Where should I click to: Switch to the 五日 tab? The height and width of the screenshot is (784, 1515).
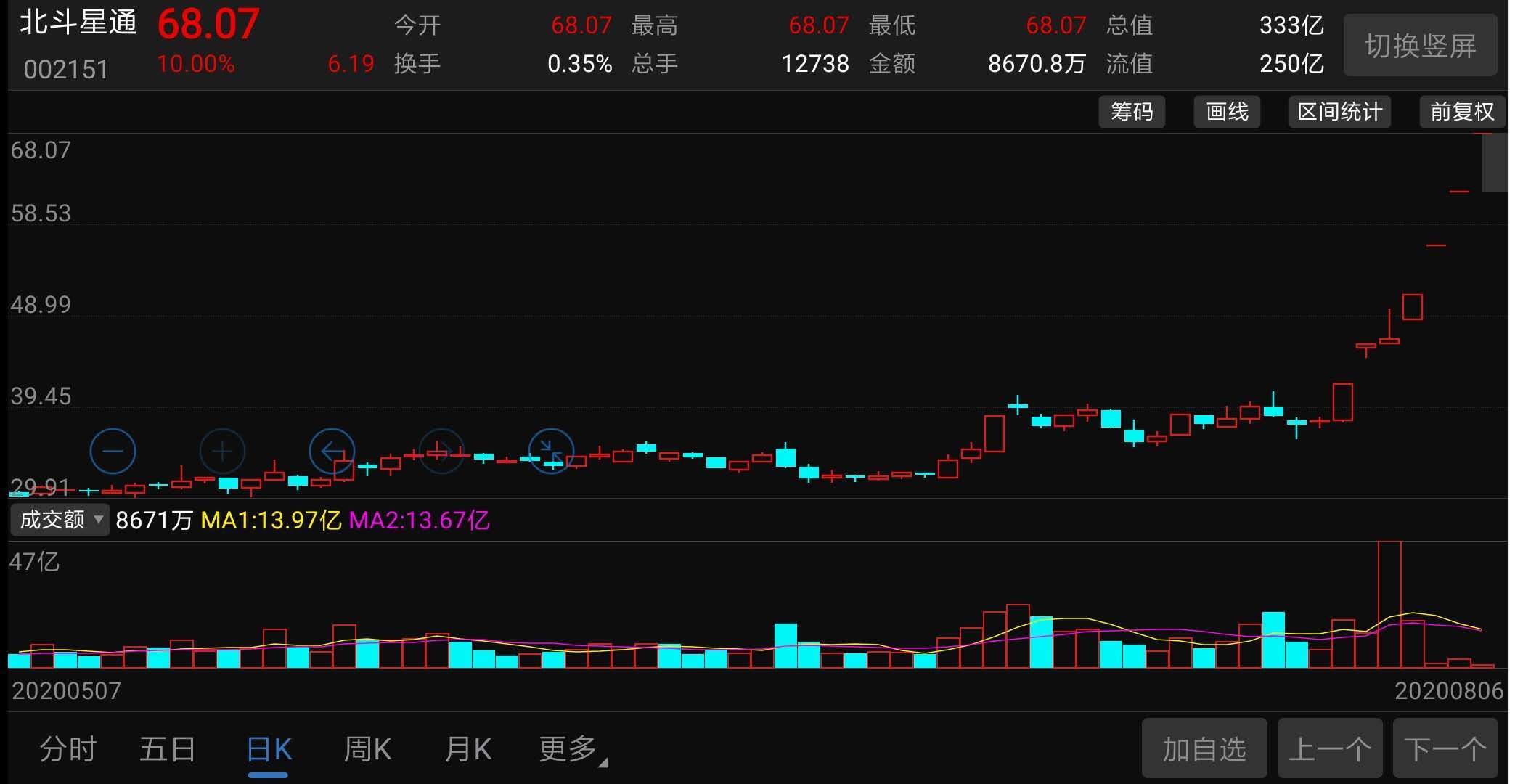168,749
